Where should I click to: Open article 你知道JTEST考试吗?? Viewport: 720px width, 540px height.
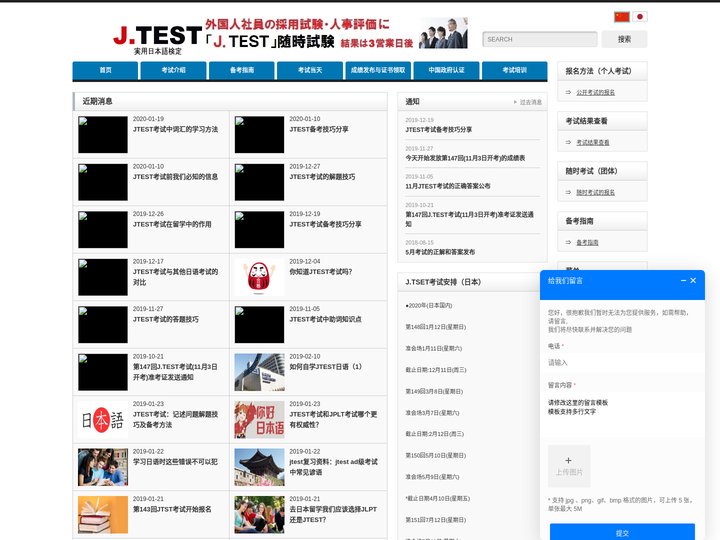coord(321,272)
